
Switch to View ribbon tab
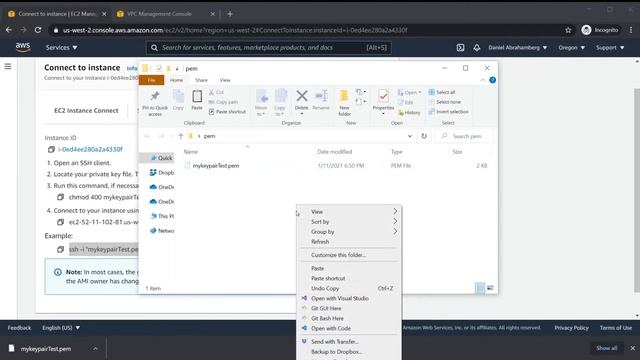(225, 80)
